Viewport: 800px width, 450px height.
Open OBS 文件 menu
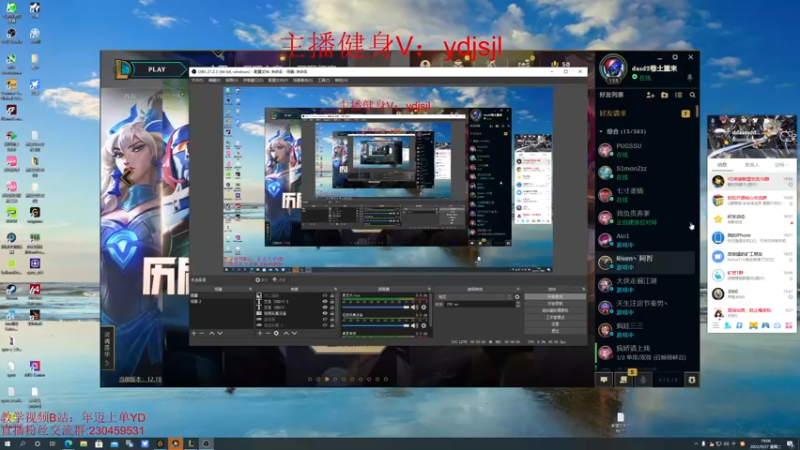coord(197,80)
